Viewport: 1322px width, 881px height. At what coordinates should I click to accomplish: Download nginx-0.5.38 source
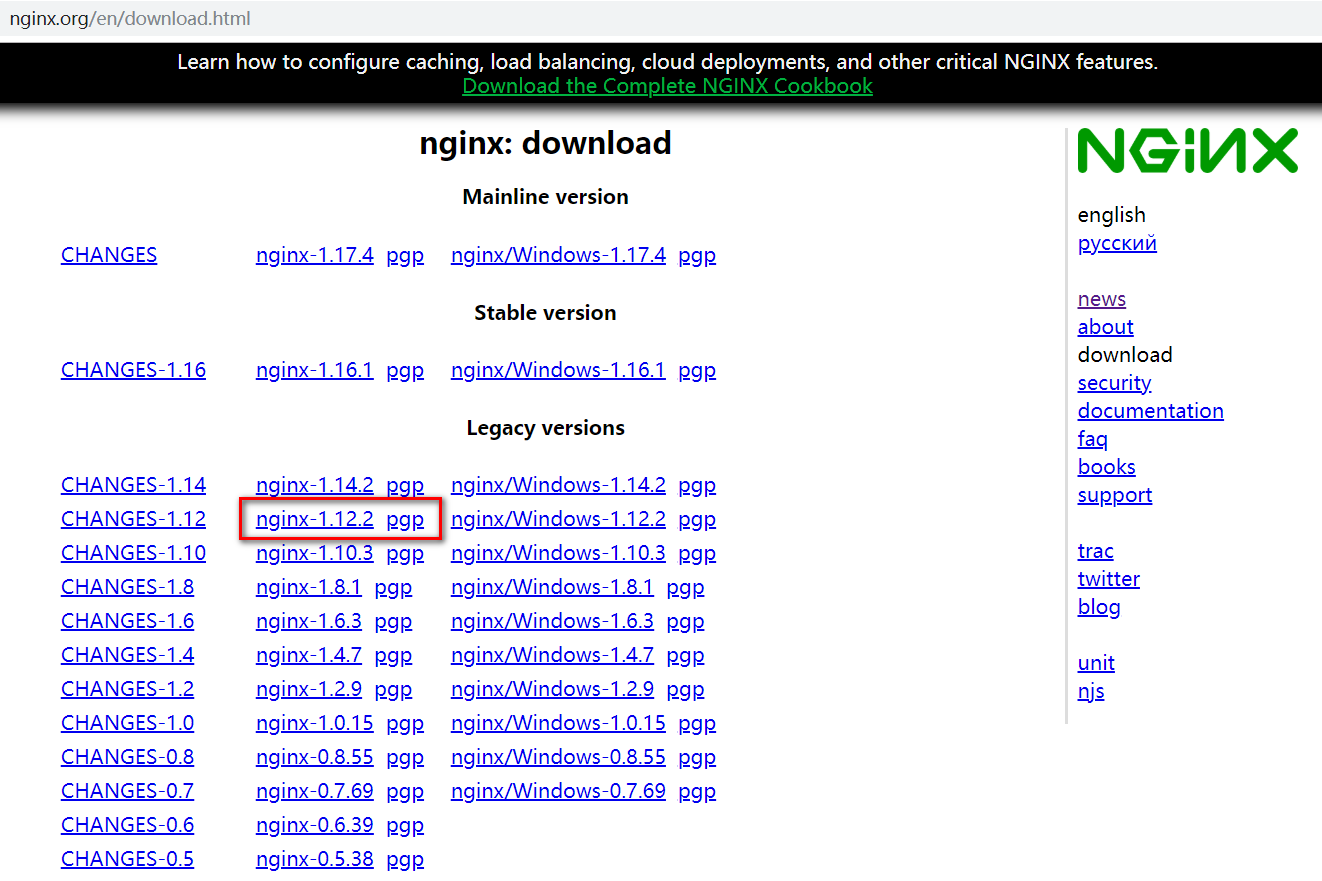(x=315, y=859)
